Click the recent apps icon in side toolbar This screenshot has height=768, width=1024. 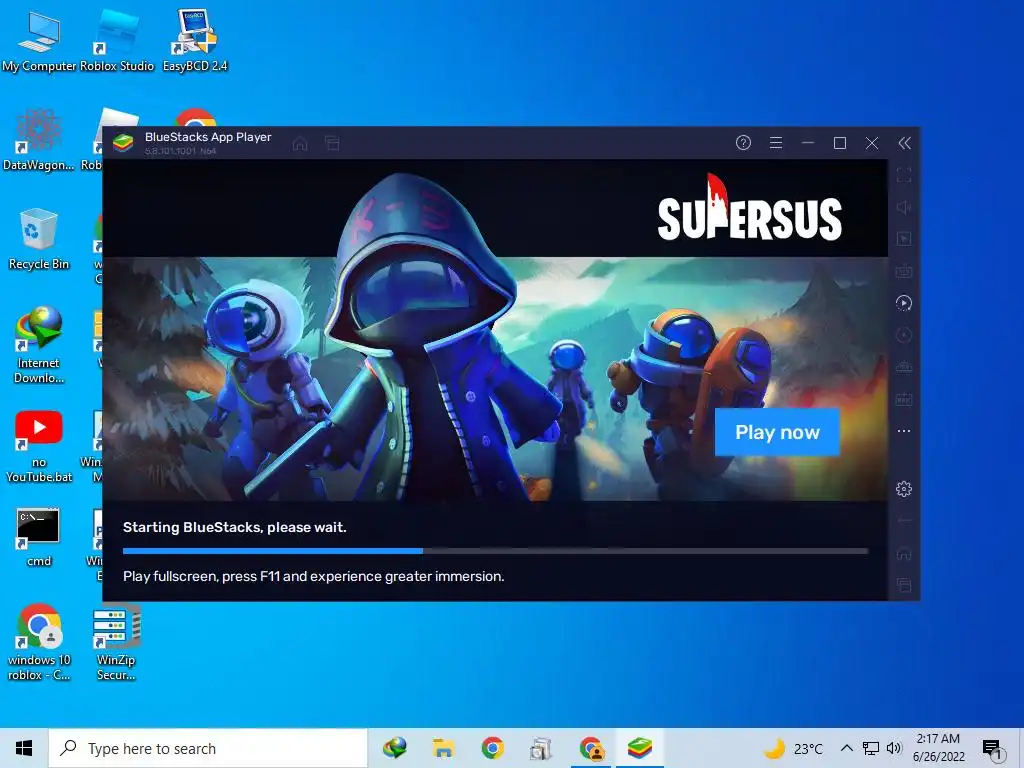click(904, 585)
